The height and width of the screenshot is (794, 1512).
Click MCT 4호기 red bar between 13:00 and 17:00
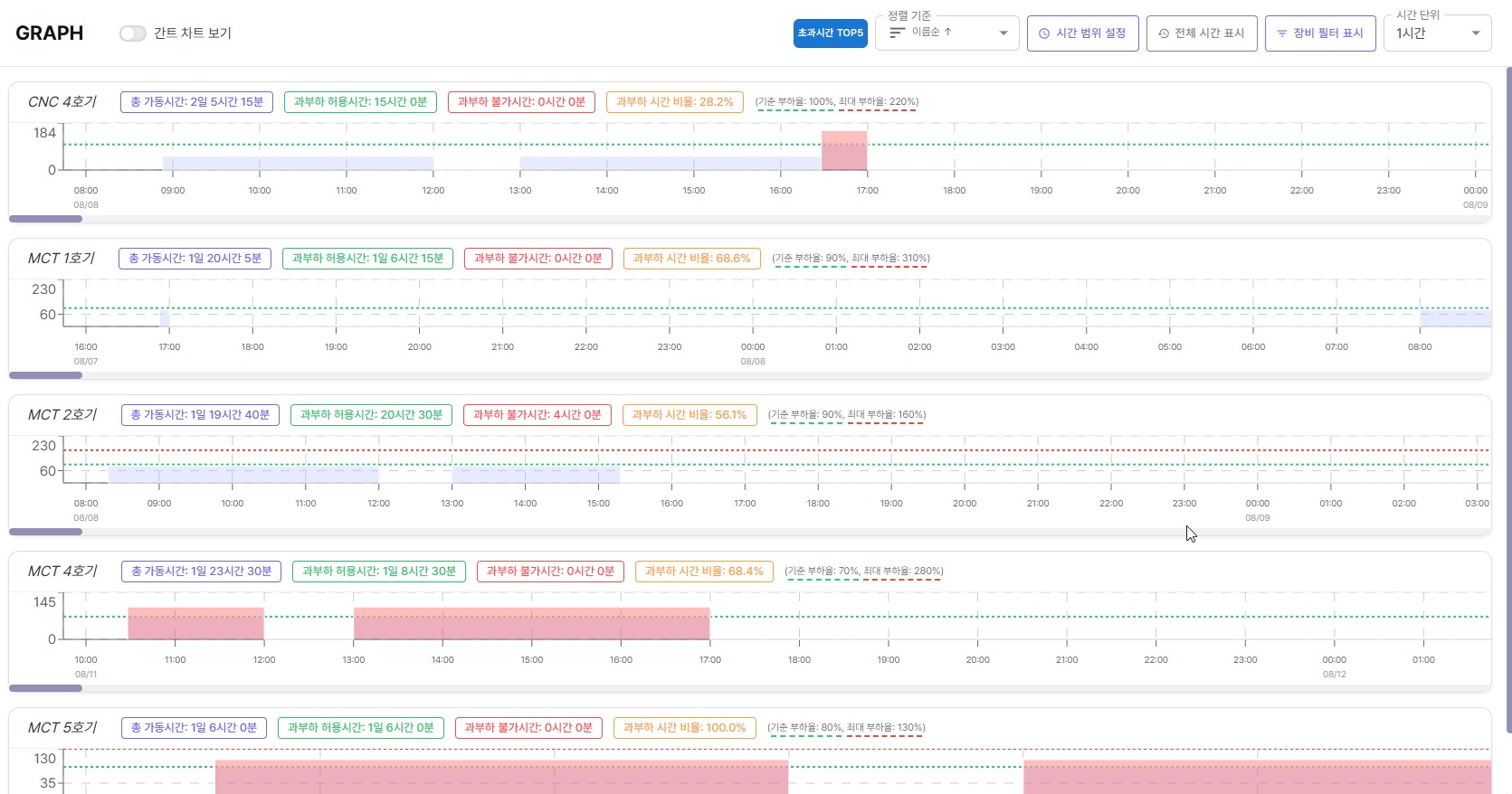[531, 624]
